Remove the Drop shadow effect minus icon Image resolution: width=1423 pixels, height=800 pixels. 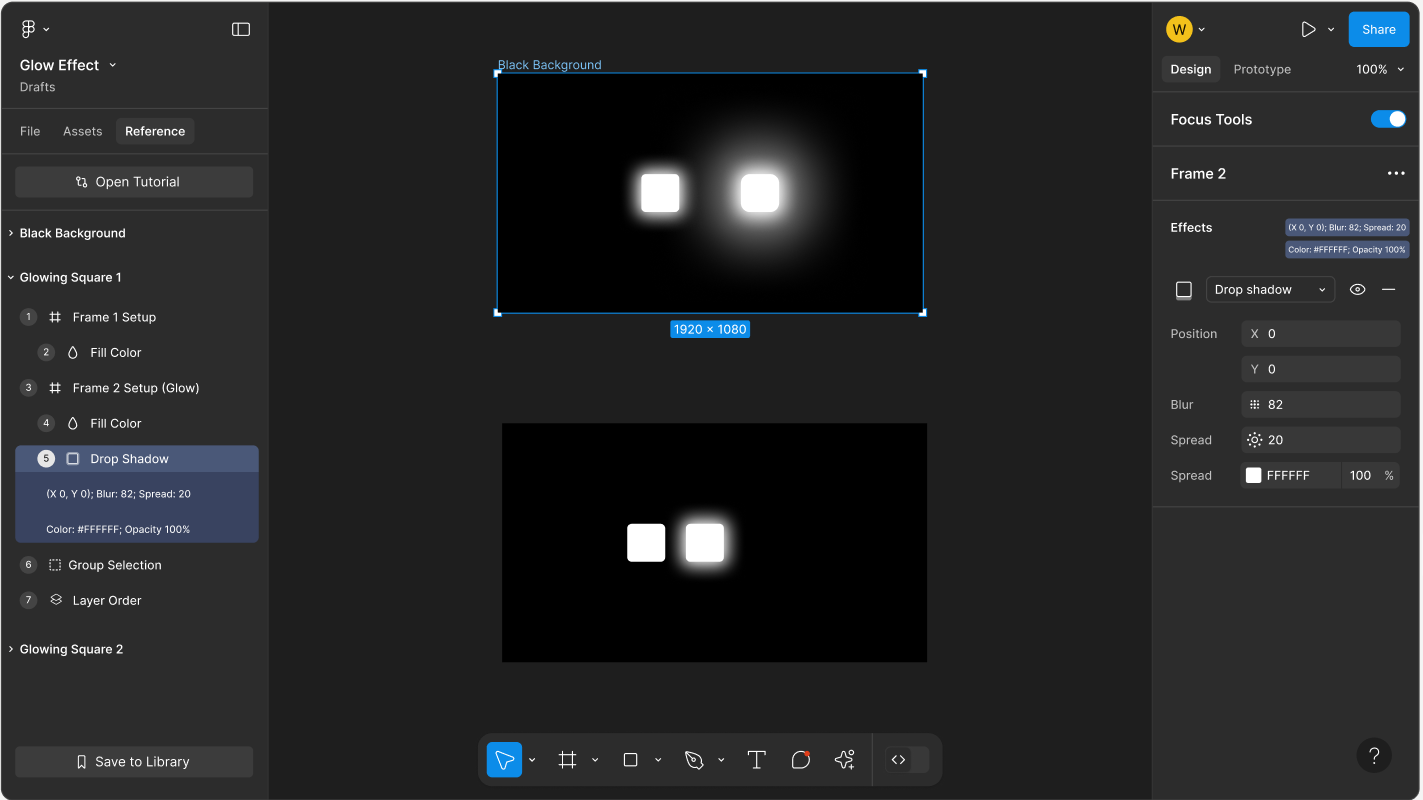[x=1388, y=289]
